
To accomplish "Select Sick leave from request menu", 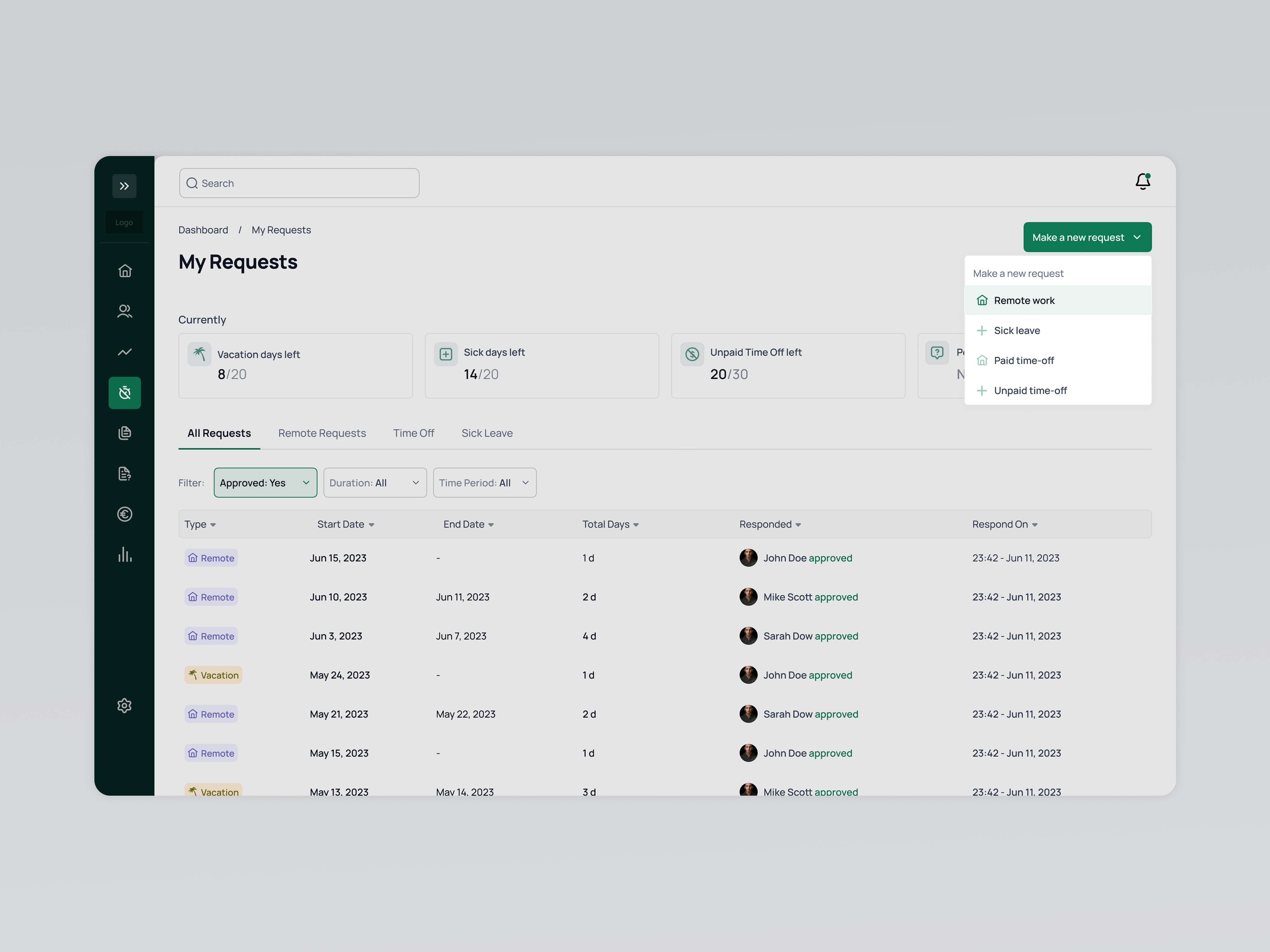I will [1016, 331].
